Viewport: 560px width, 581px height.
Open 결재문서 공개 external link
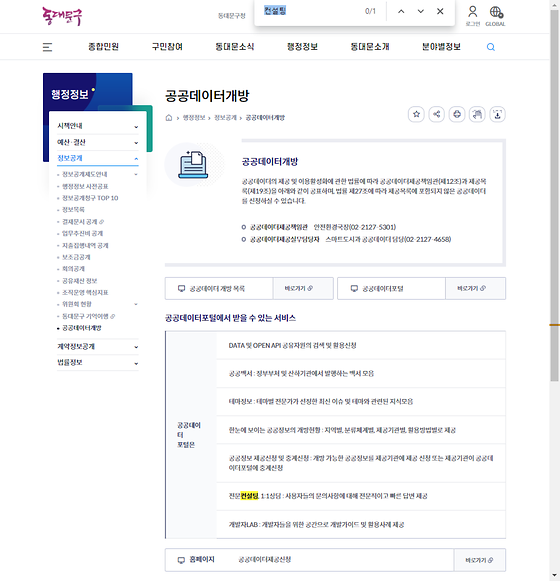tap(83, 222)
